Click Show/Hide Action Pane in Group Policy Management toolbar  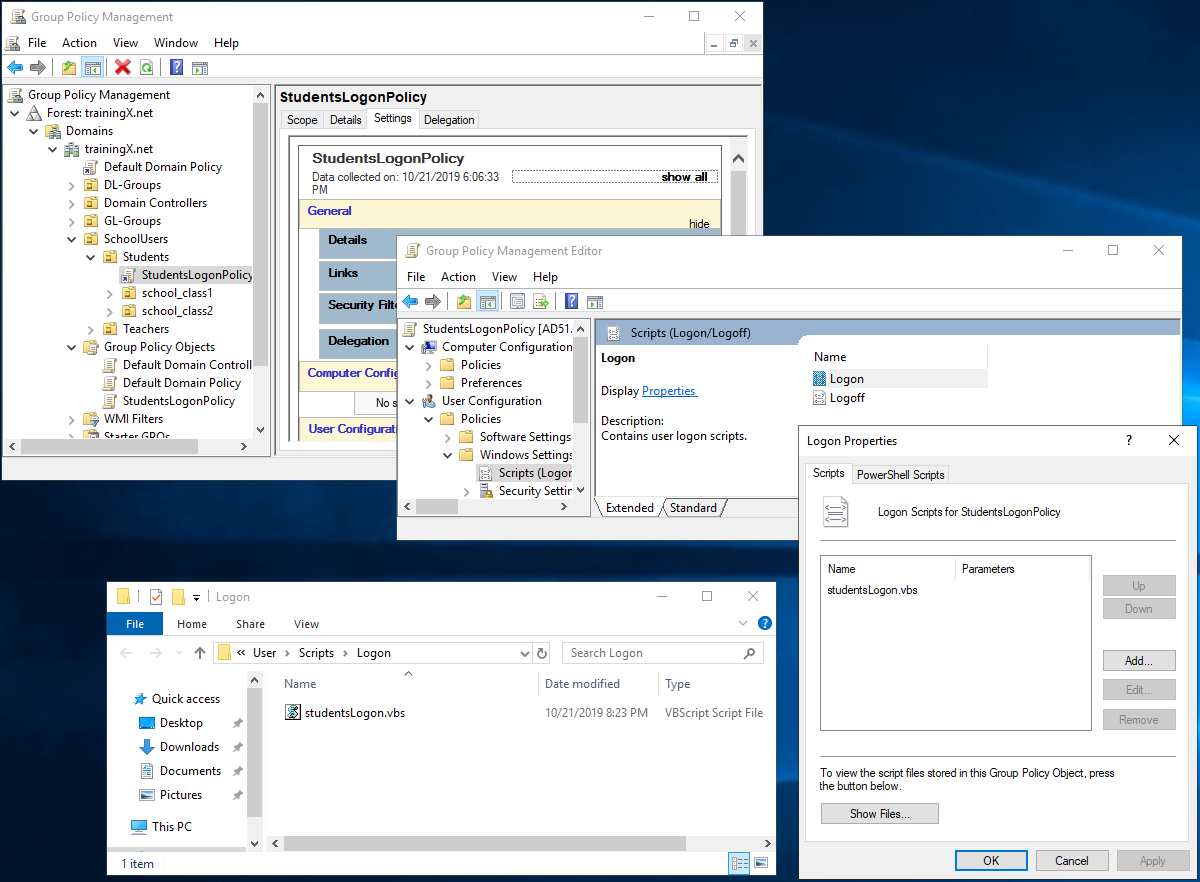coord(200,67)
